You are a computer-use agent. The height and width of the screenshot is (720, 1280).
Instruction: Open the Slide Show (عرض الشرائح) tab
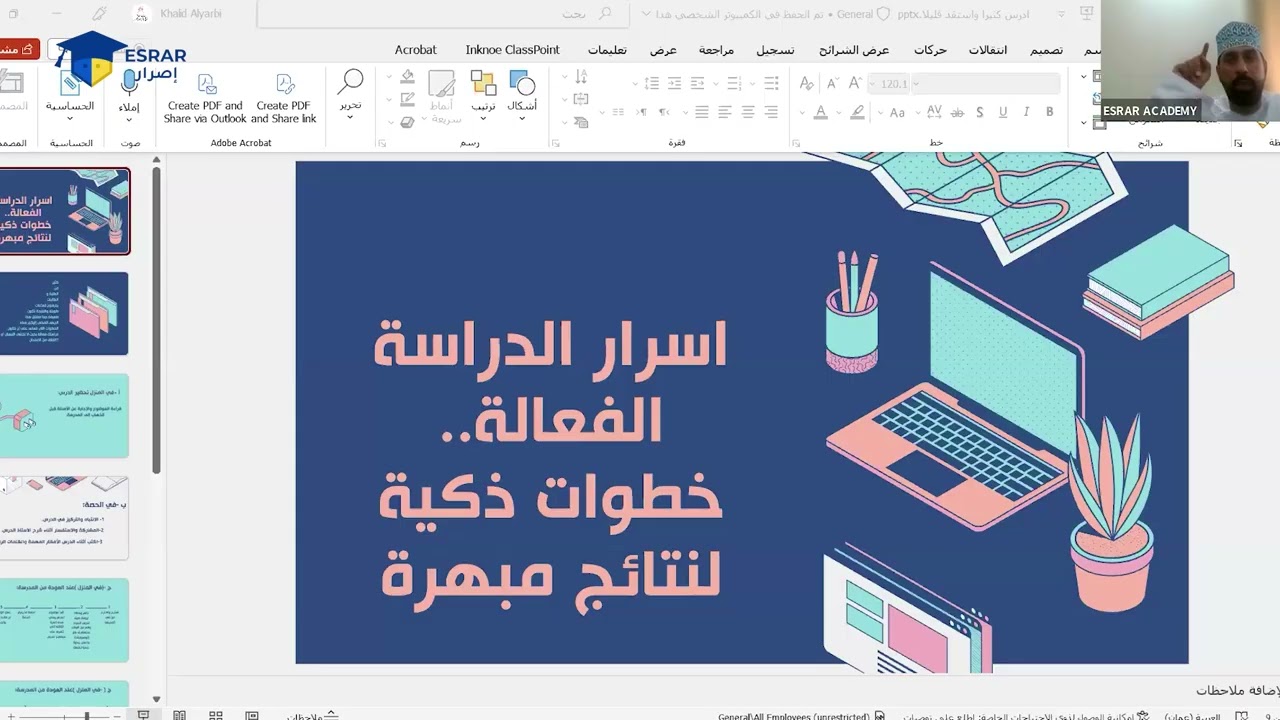tap(854, 50)
